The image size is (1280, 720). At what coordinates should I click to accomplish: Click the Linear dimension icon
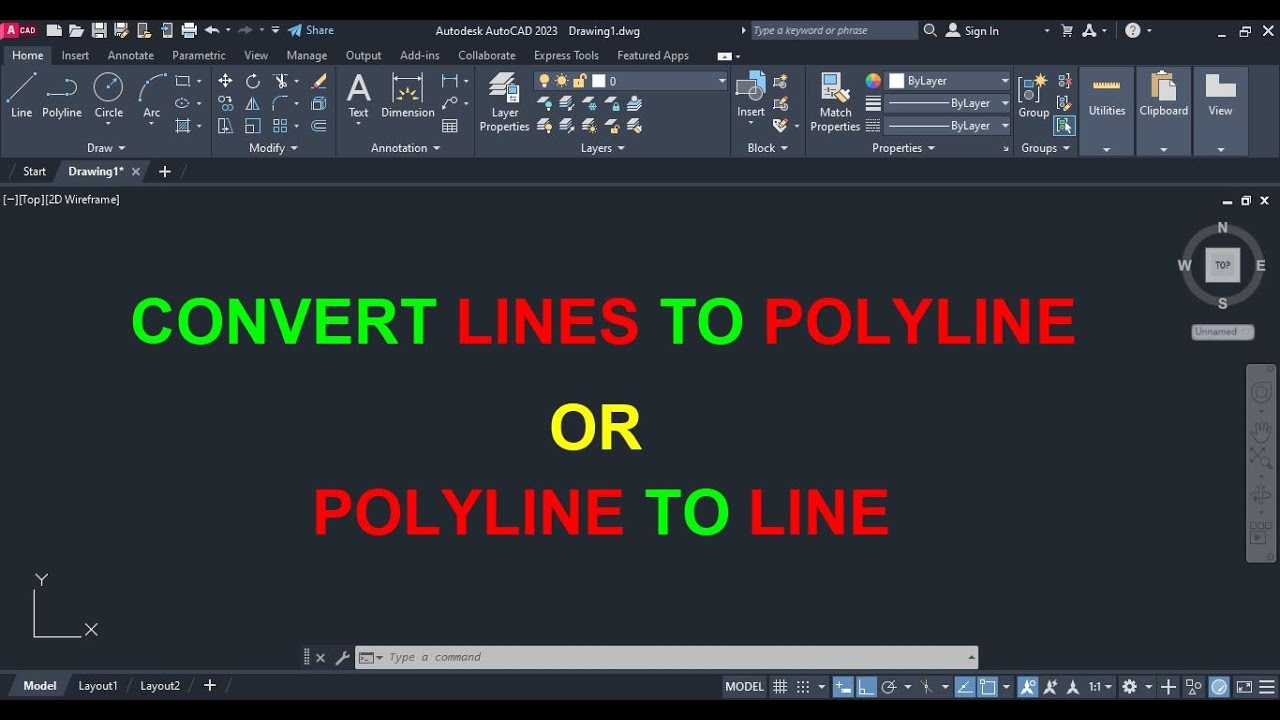click(450, 81)
